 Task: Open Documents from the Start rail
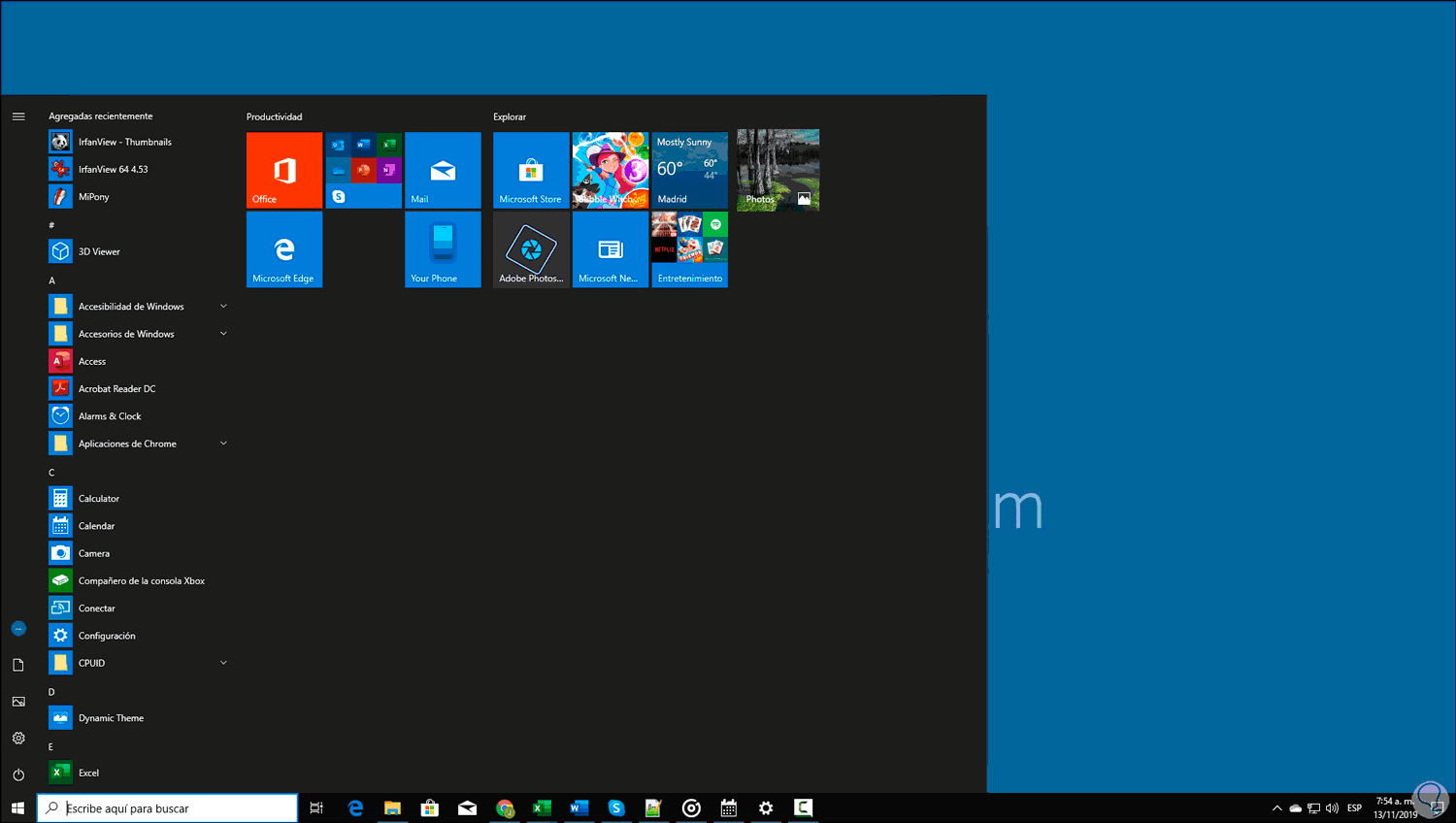tap(18, 665)
